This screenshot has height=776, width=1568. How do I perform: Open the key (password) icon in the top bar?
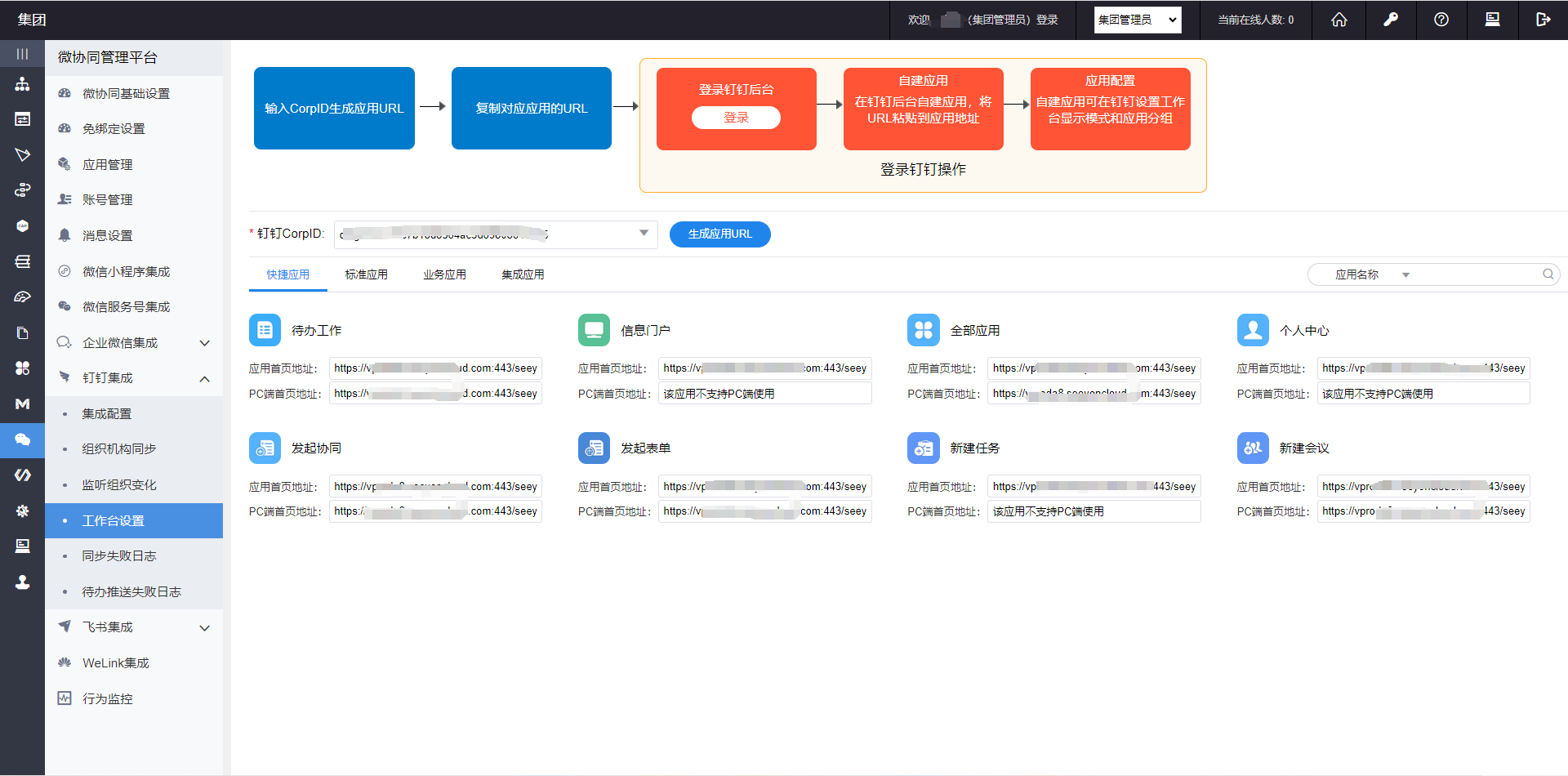tap(1390, 20)
